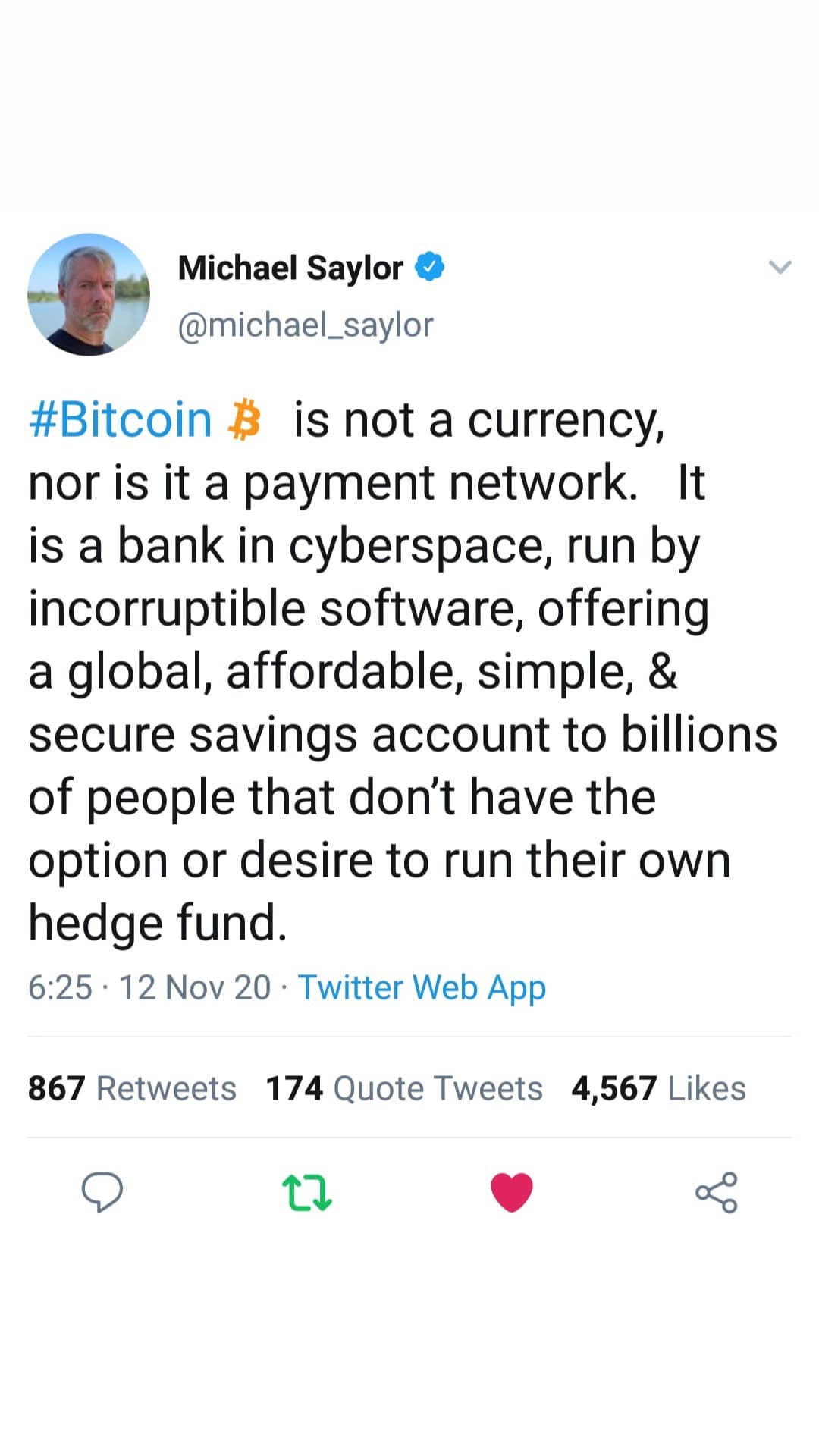Open the share icon
The height and width of the screenshot is (1456, 819).
tap(716, 1192)
